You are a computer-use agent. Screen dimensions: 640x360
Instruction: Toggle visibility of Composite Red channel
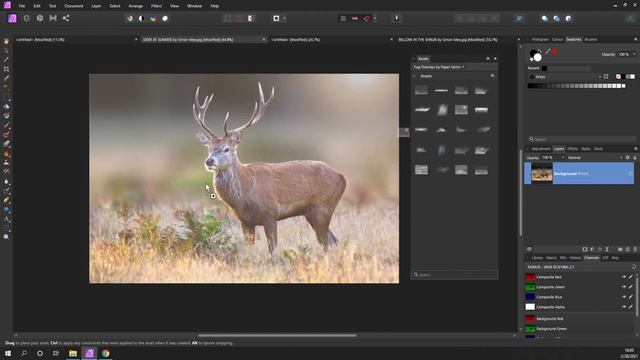pos(624,277)
